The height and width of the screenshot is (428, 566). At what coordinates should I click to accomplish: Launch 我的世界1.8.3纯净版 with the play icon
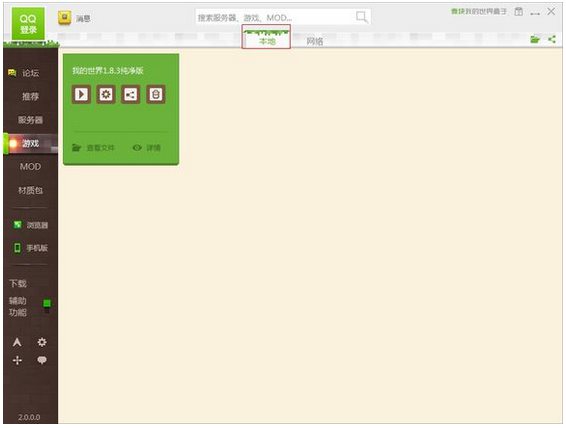pyautogui.click(x=81, y=95)
